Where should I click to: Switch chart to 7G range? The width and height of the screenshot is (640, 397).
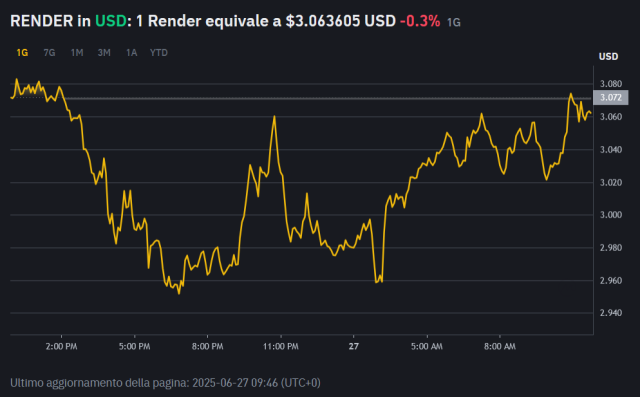49,53
